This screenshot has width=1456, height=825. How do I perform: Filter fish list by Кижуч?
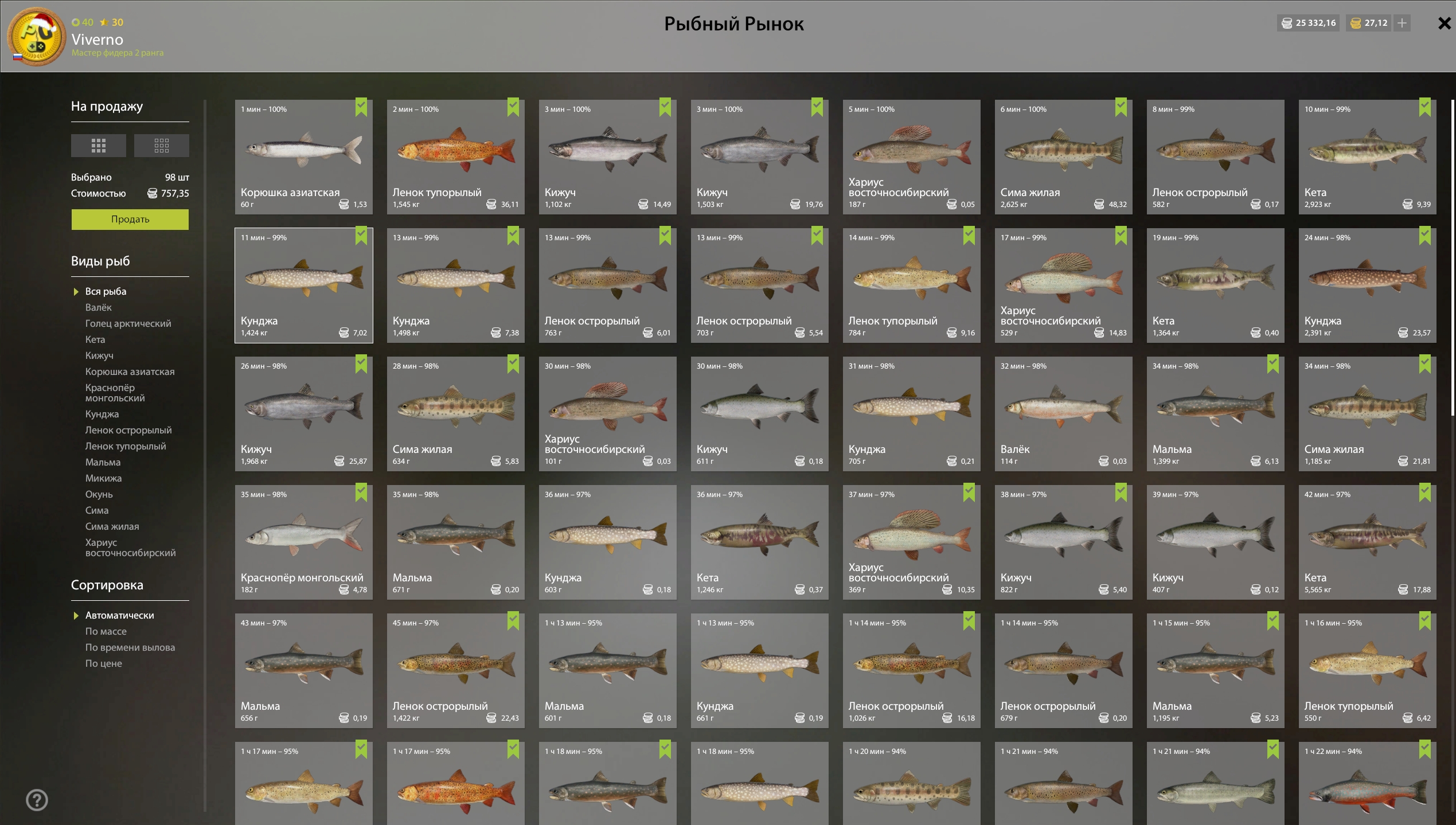tap(99, 355)
